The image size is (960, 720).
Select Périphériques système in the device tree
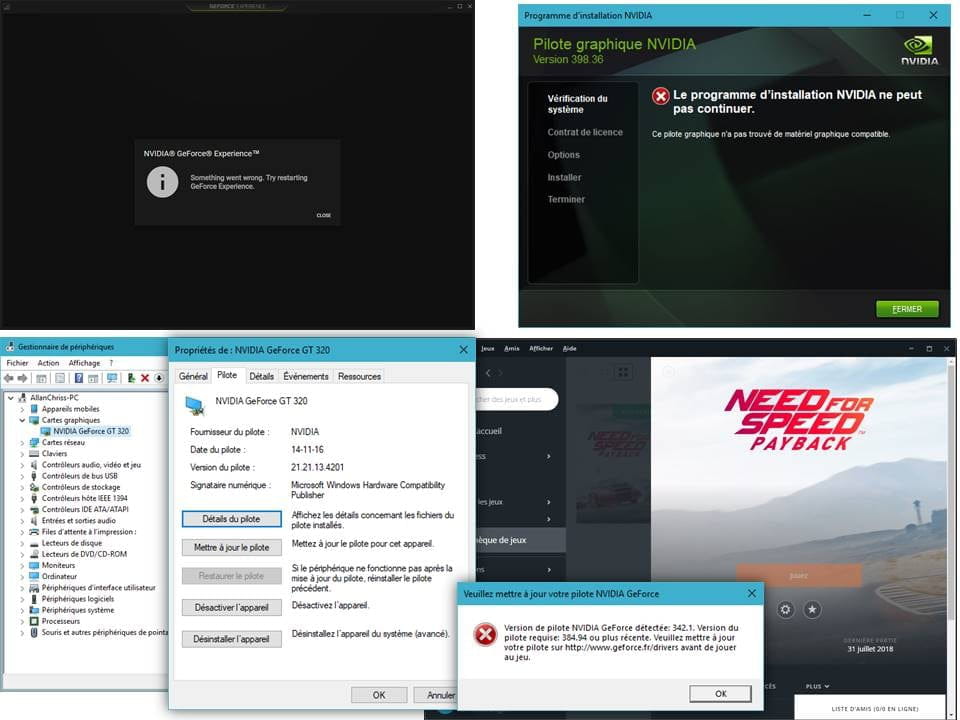(78, 610)
